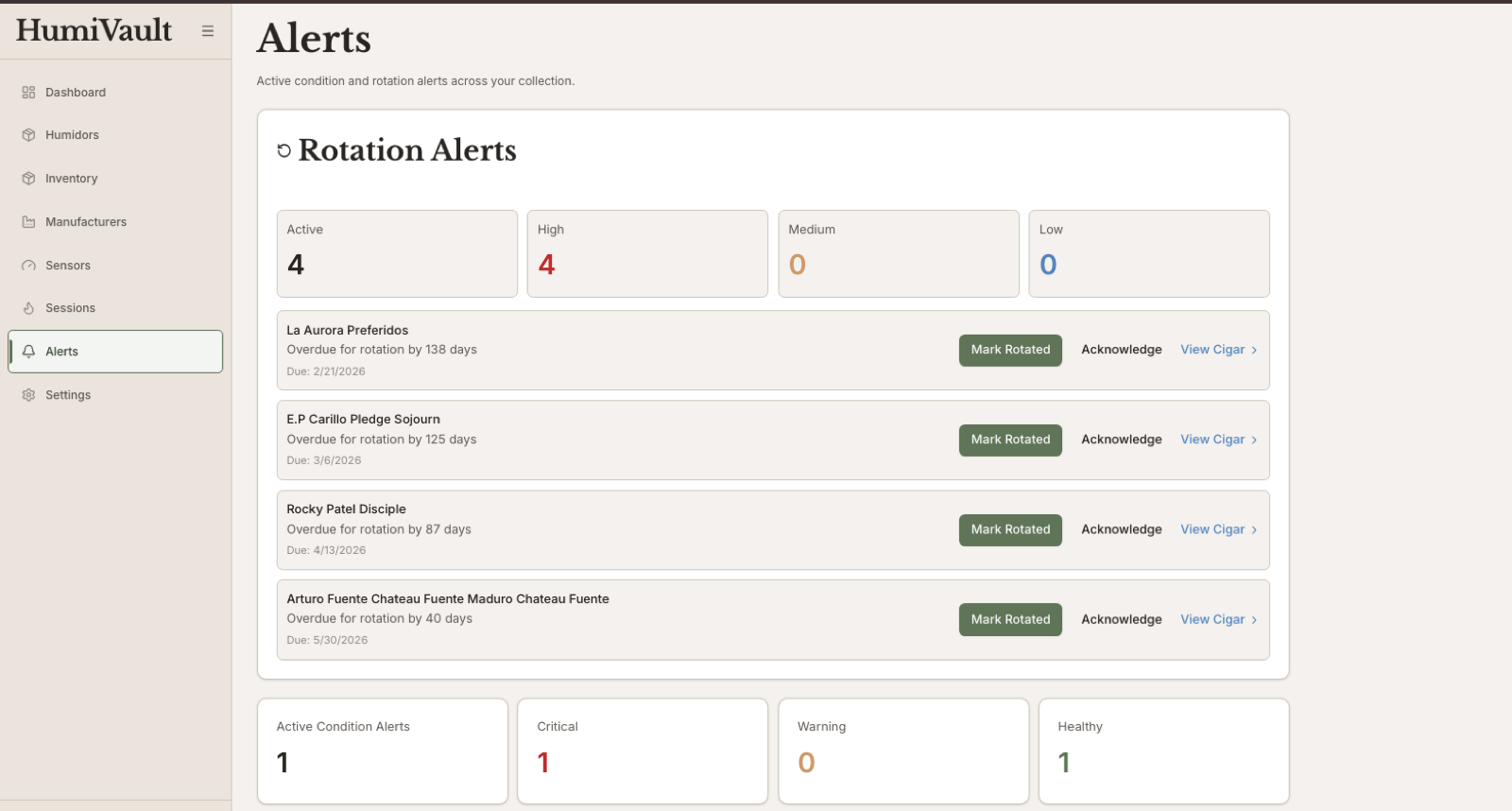Toggle the sidebar hamburger menu icon

point(208,31)
